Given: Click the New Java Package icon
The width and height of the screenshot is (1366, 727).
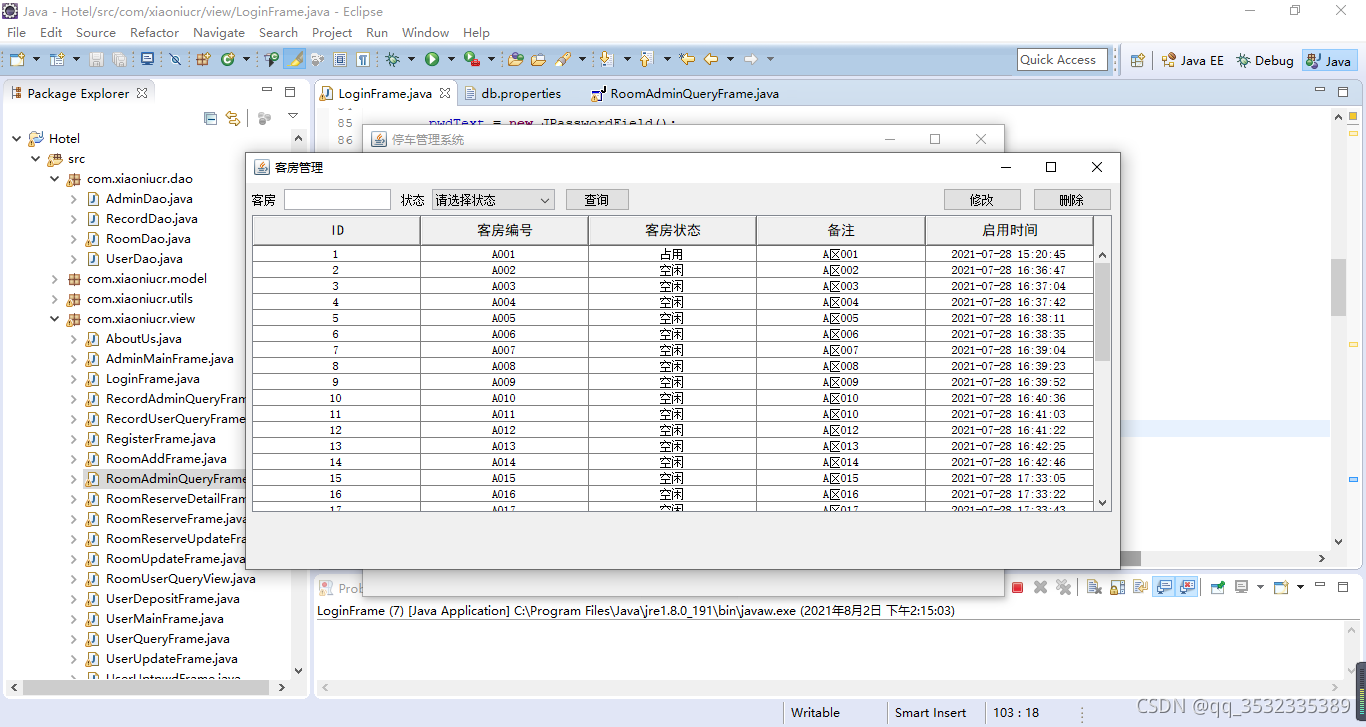Looking at the screenshot, I should point(202,59).
